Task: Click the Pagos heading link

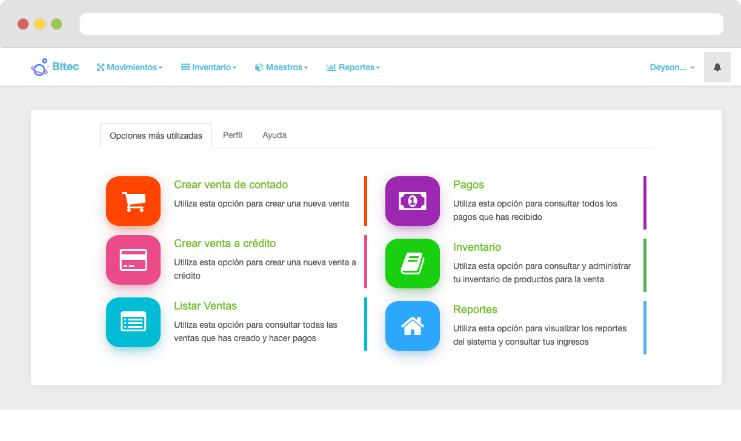Action: click(468, 185)
